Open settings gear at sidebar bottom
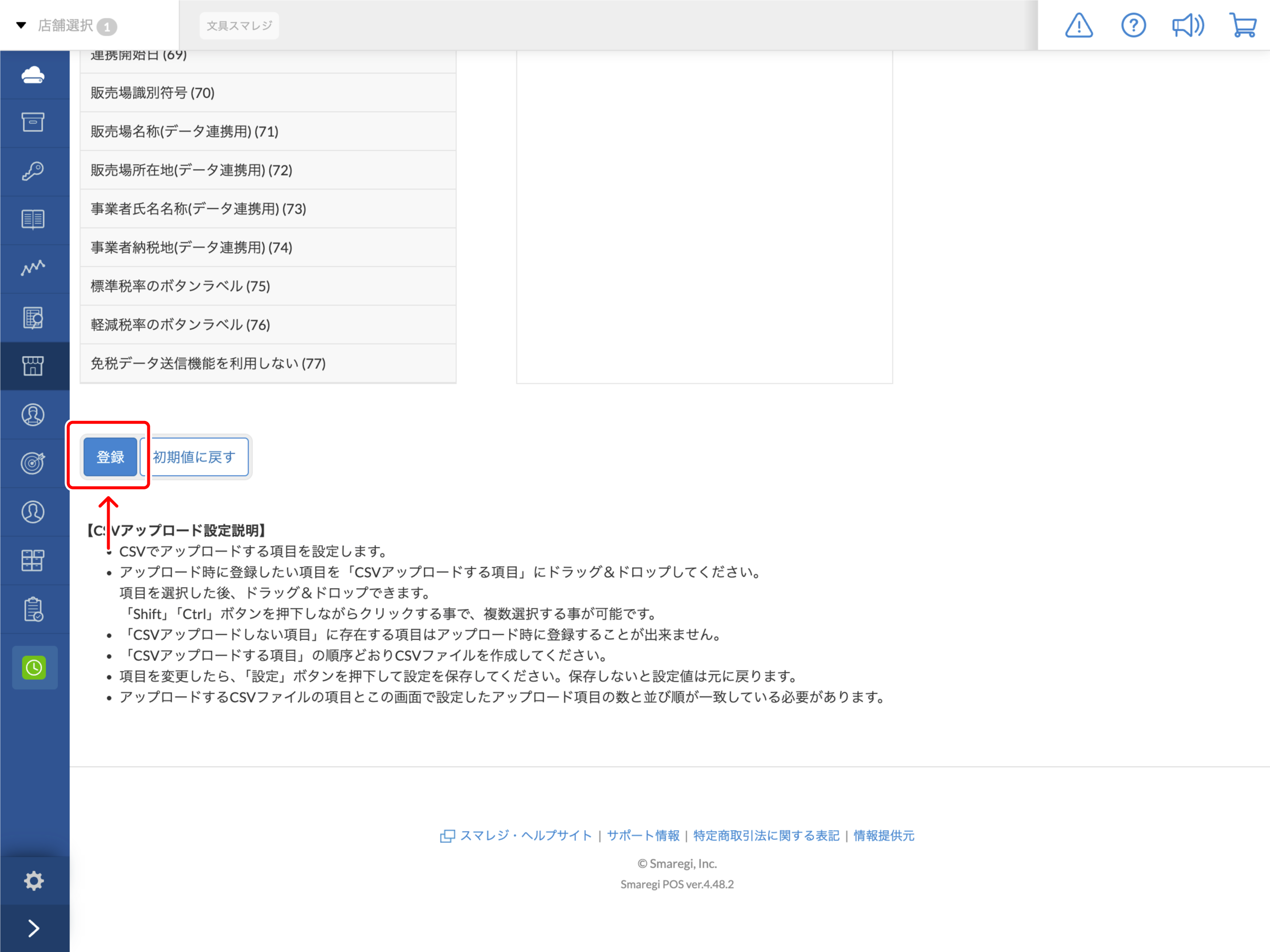This screenshot has height=952, width=1270. [34, 880]
